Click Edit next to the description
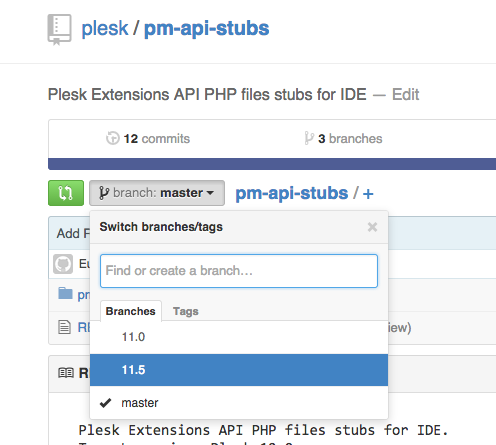 point(405,95)
